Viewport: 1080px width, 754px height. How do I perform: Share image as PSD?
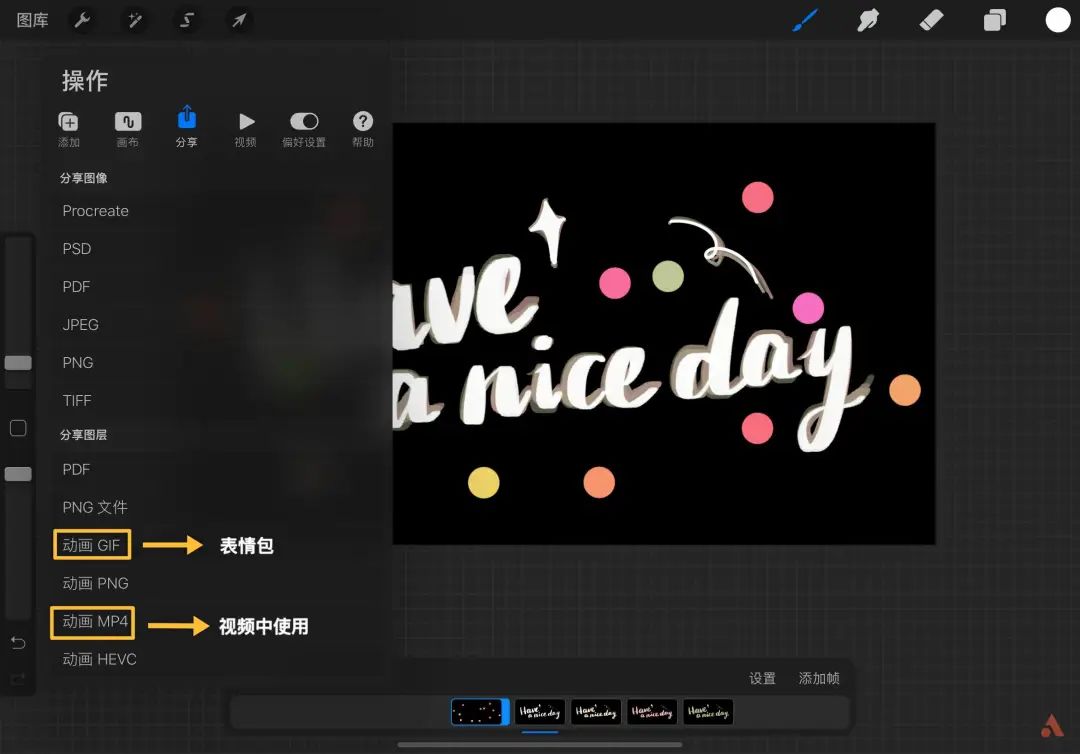76,249
